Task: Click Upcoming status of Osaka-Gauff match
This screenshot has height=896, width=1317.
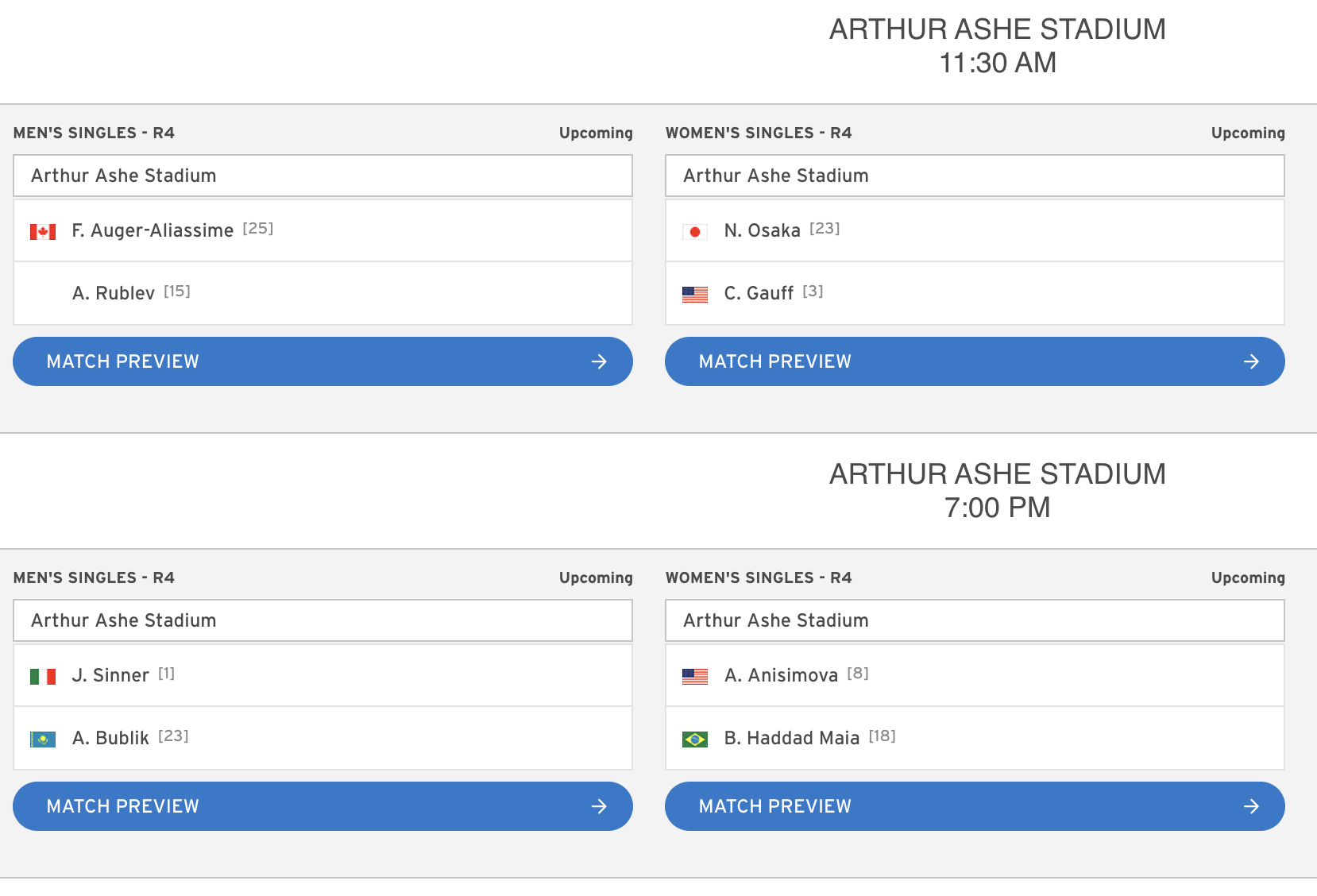Action: (1248, 133)
